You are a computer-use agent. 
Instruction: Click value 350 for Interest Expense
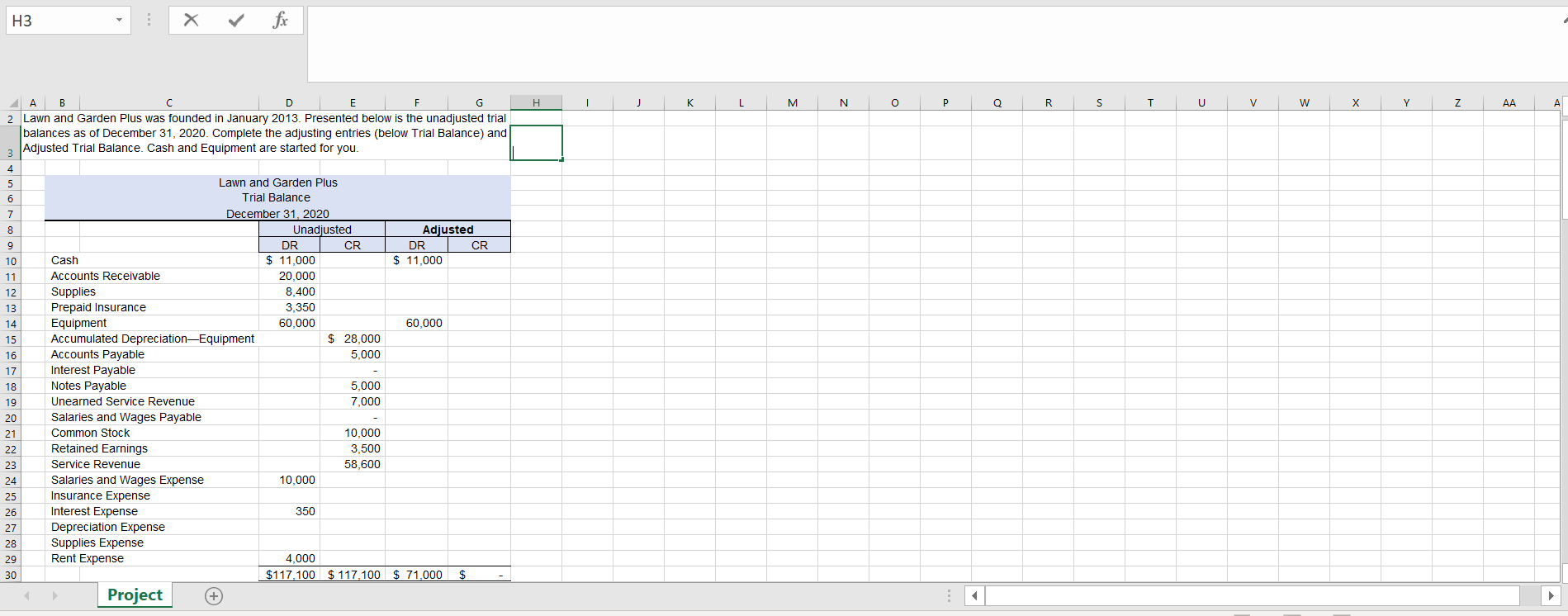pos(305,511)
